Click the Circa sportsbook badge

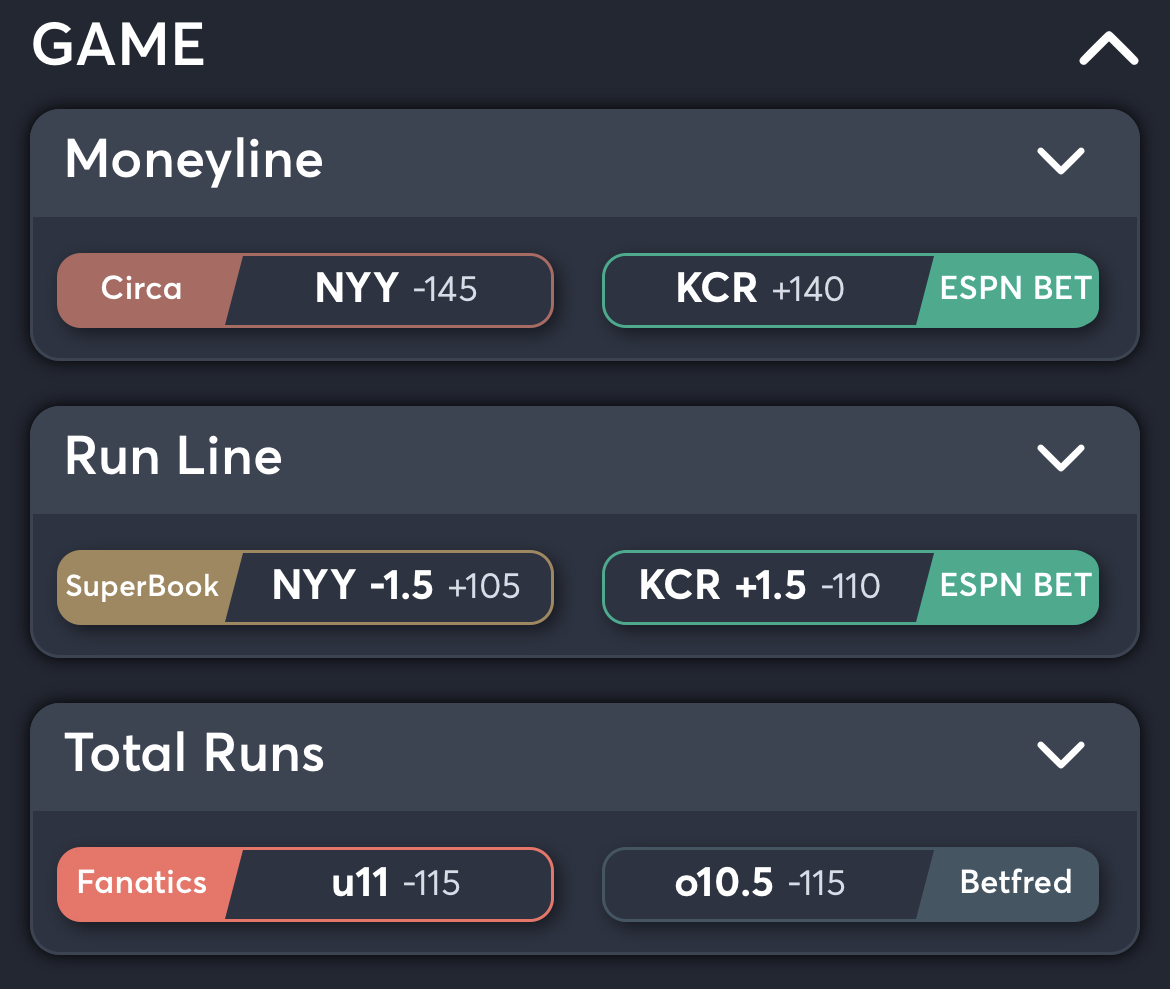coord(140,289)
